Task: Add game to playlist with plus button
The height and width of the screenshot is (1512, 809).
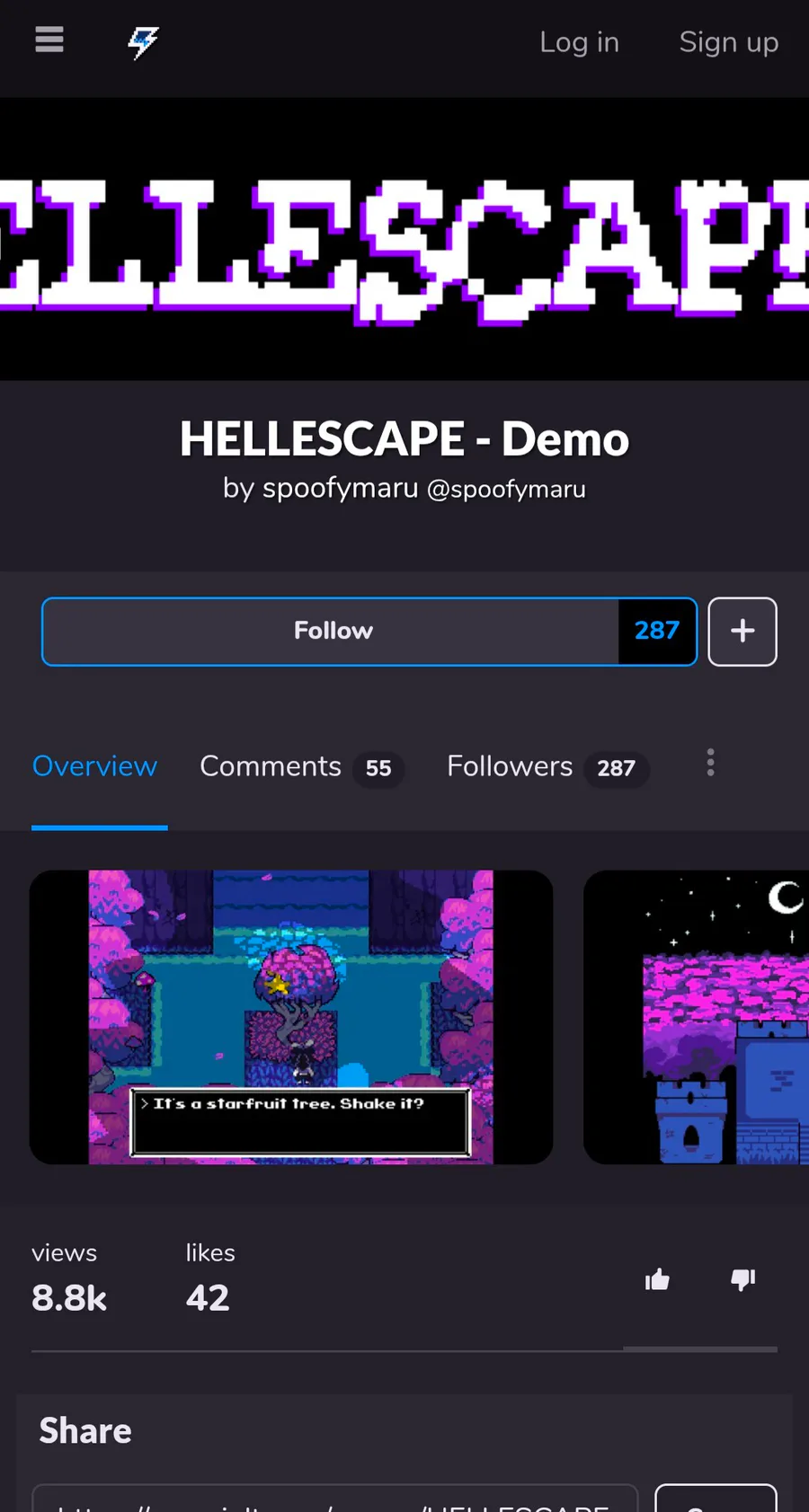Action: (x=742, y=632)
